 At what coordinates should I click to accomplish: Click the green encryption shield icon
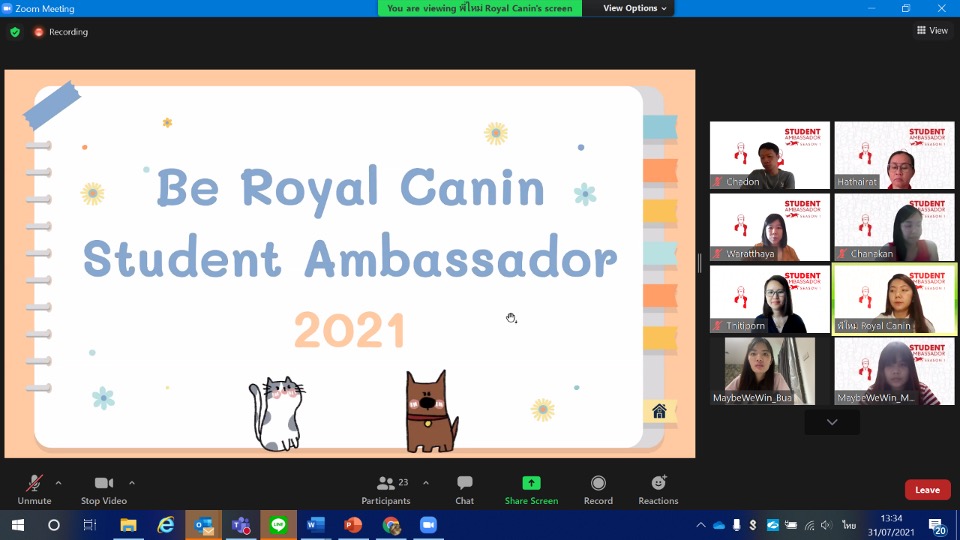(x=15, y=32)
